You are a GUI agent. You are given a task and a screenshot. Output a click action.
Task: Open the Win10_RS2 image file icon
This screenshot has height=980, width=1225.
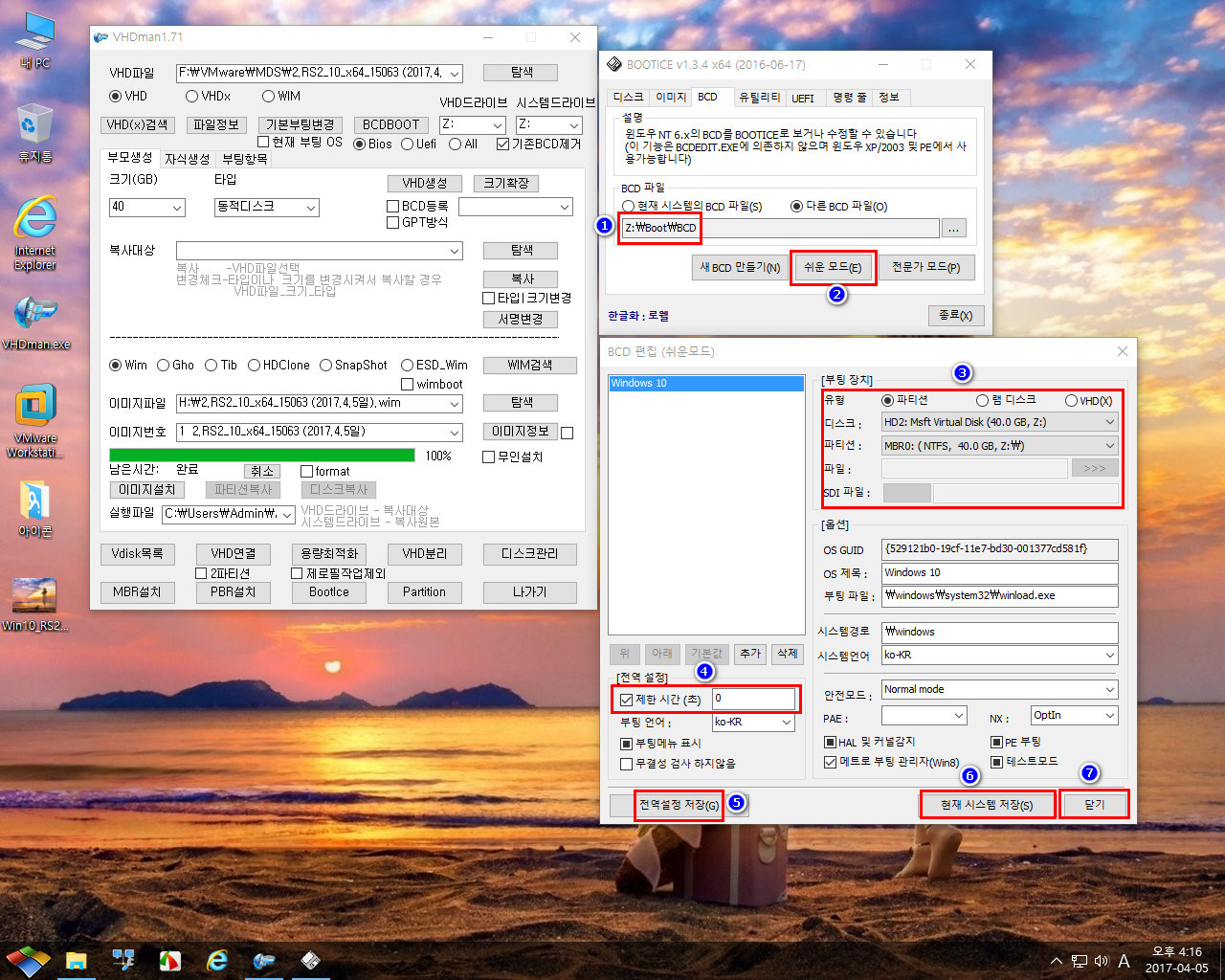34,605
